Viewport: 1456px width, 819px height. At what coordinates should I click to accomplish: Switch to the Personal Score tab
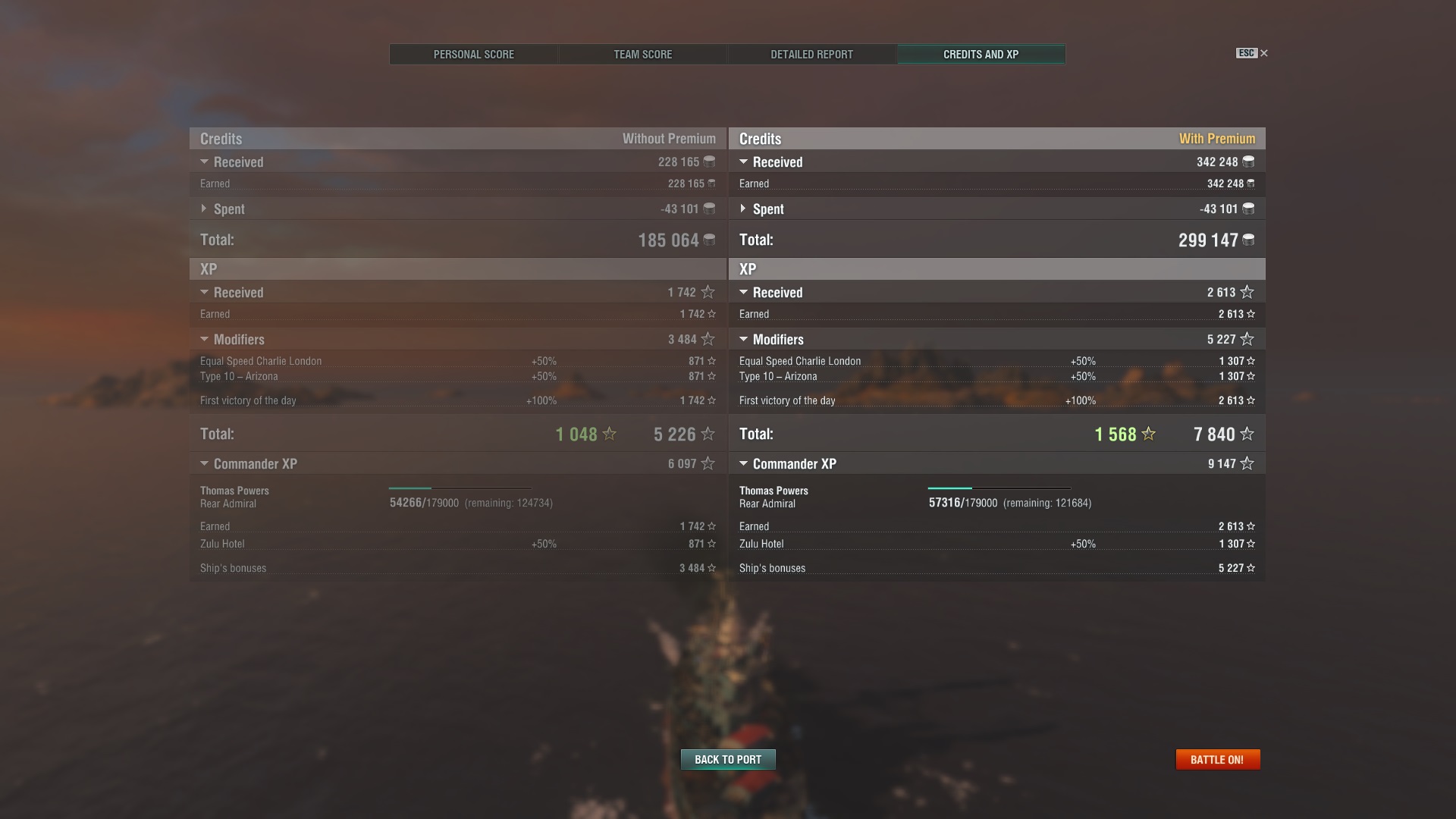[474, 55]
